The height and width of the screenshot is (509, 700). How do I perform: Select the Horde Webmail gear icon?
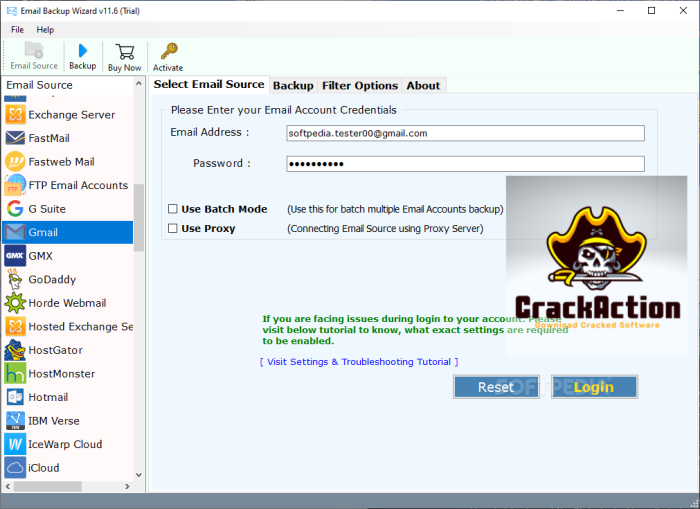[x=15, y=303]
